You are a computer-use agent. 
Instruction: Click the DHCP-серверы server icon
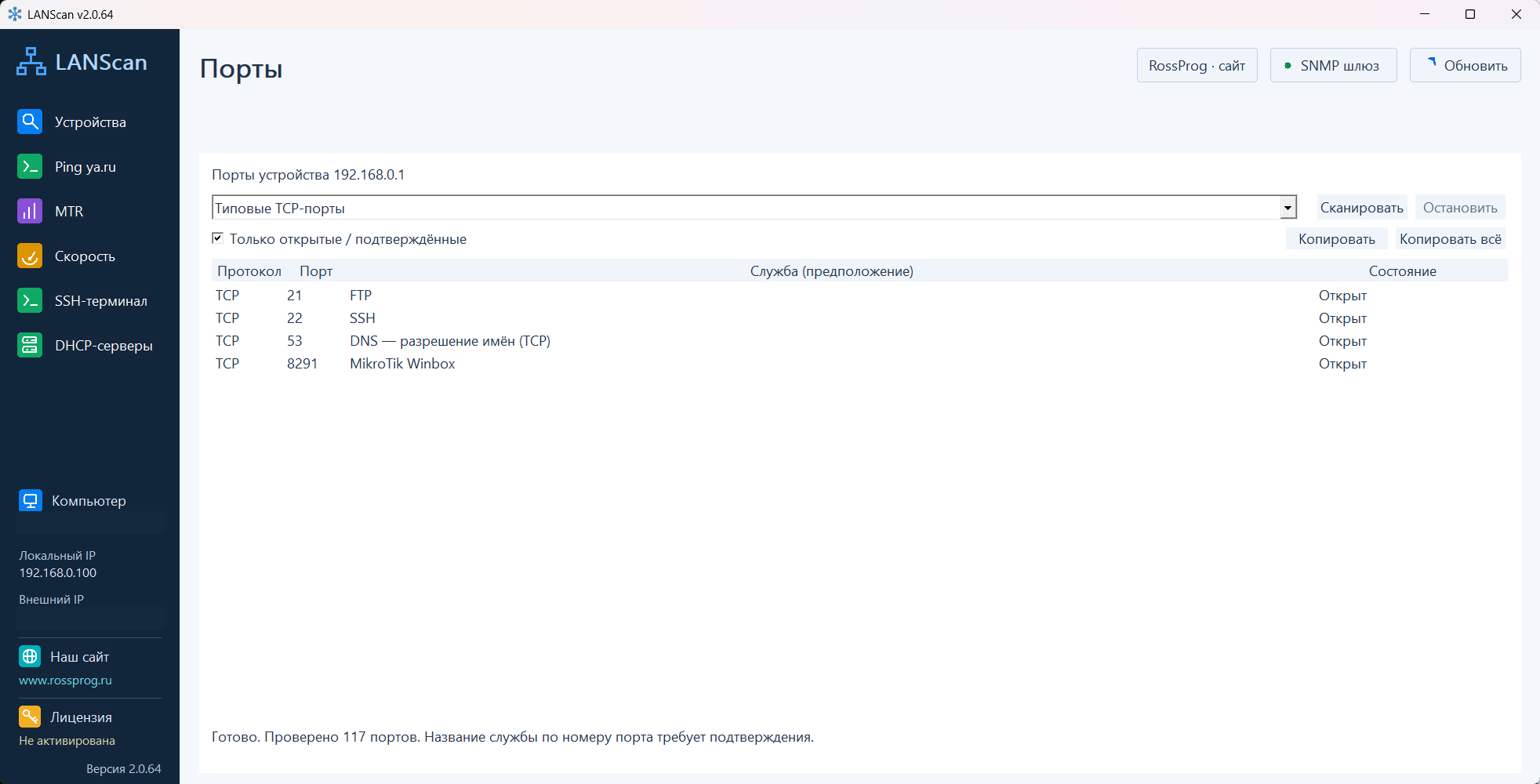tap(30, 345)
